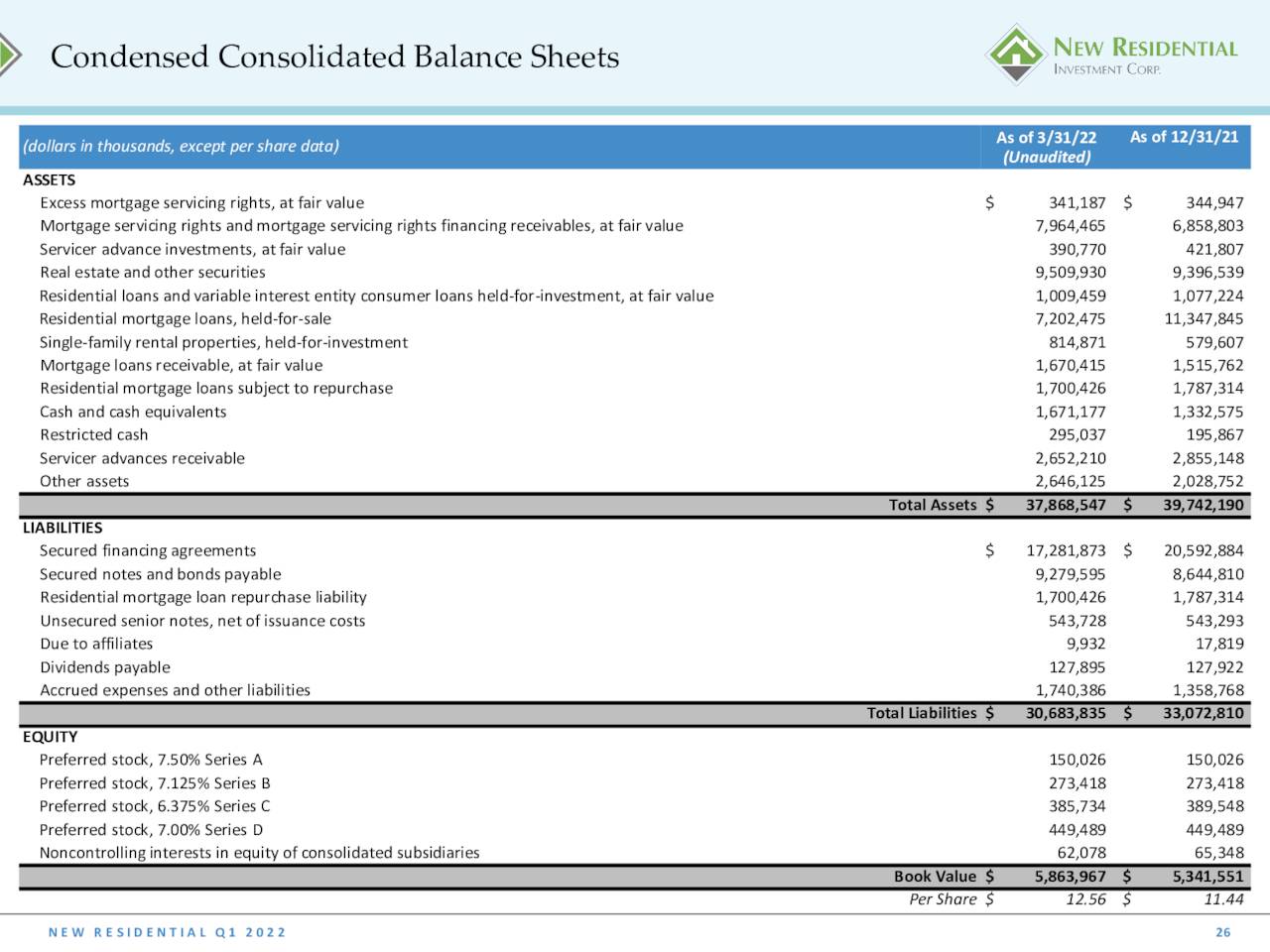This screenshot has width=1270, height=952.
Task: Click 'Preferred stock, 6.375% Series C' label
Action: coord(155,806)
